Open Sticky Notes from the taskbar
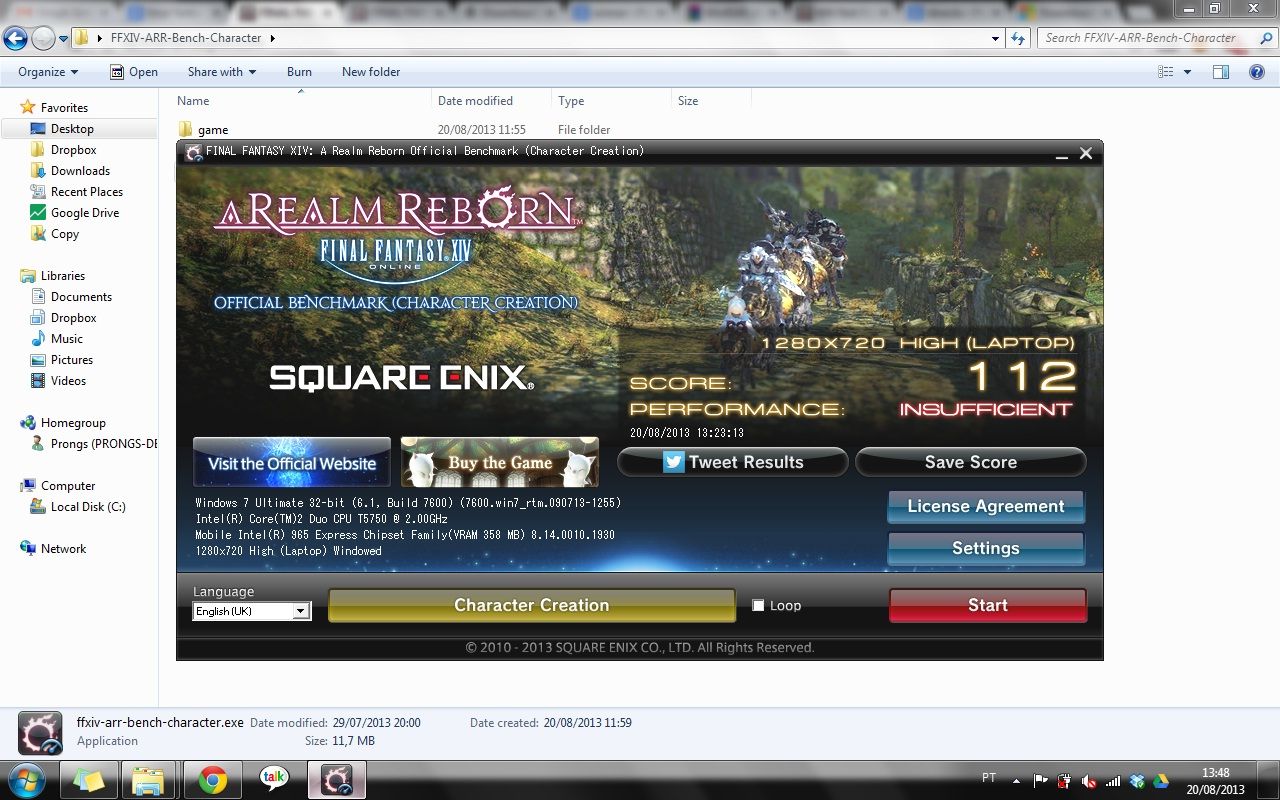This screenshot has height=800, width=1280. click(89, 779)
